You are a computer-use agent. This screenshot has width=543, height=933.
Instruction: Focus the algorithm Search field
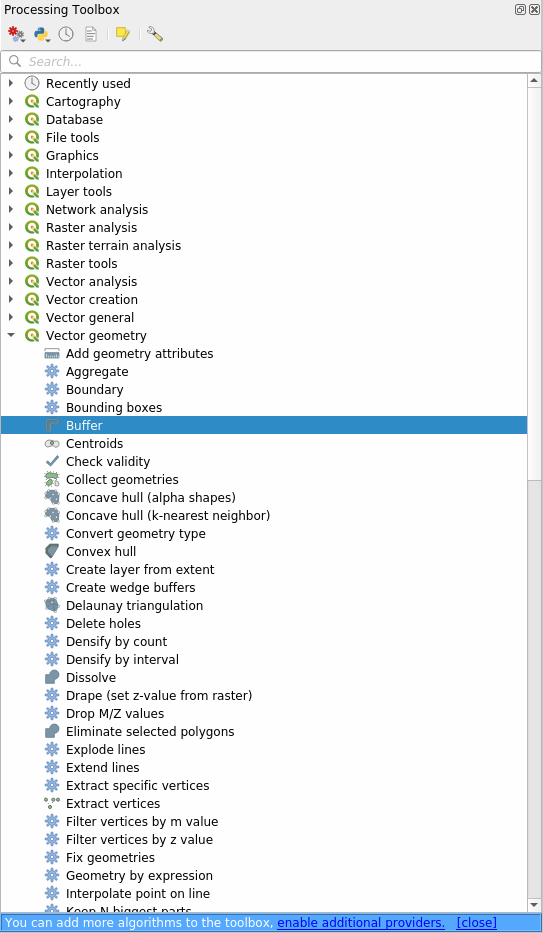pos(271,62)
